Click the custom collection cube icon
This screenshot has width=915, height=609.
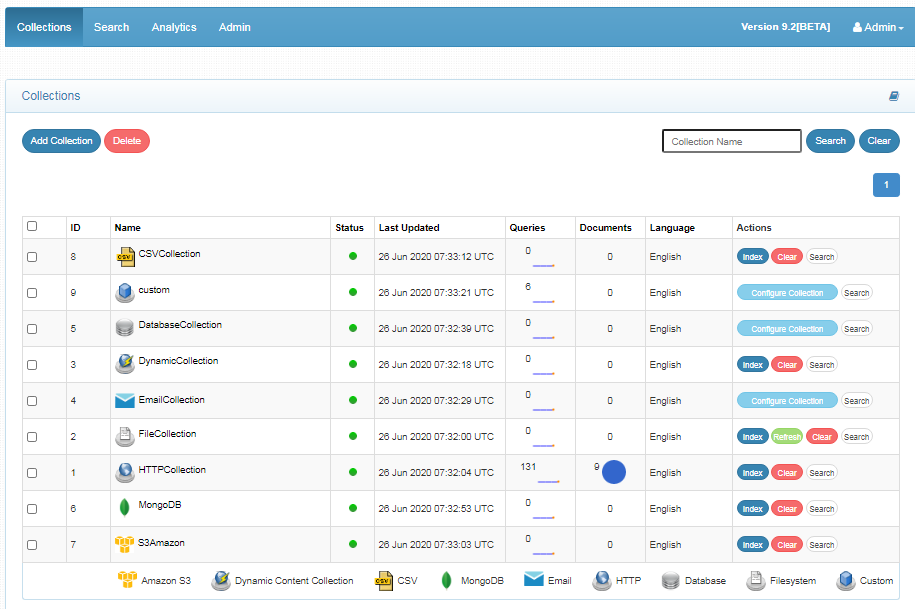pos(124,292)
